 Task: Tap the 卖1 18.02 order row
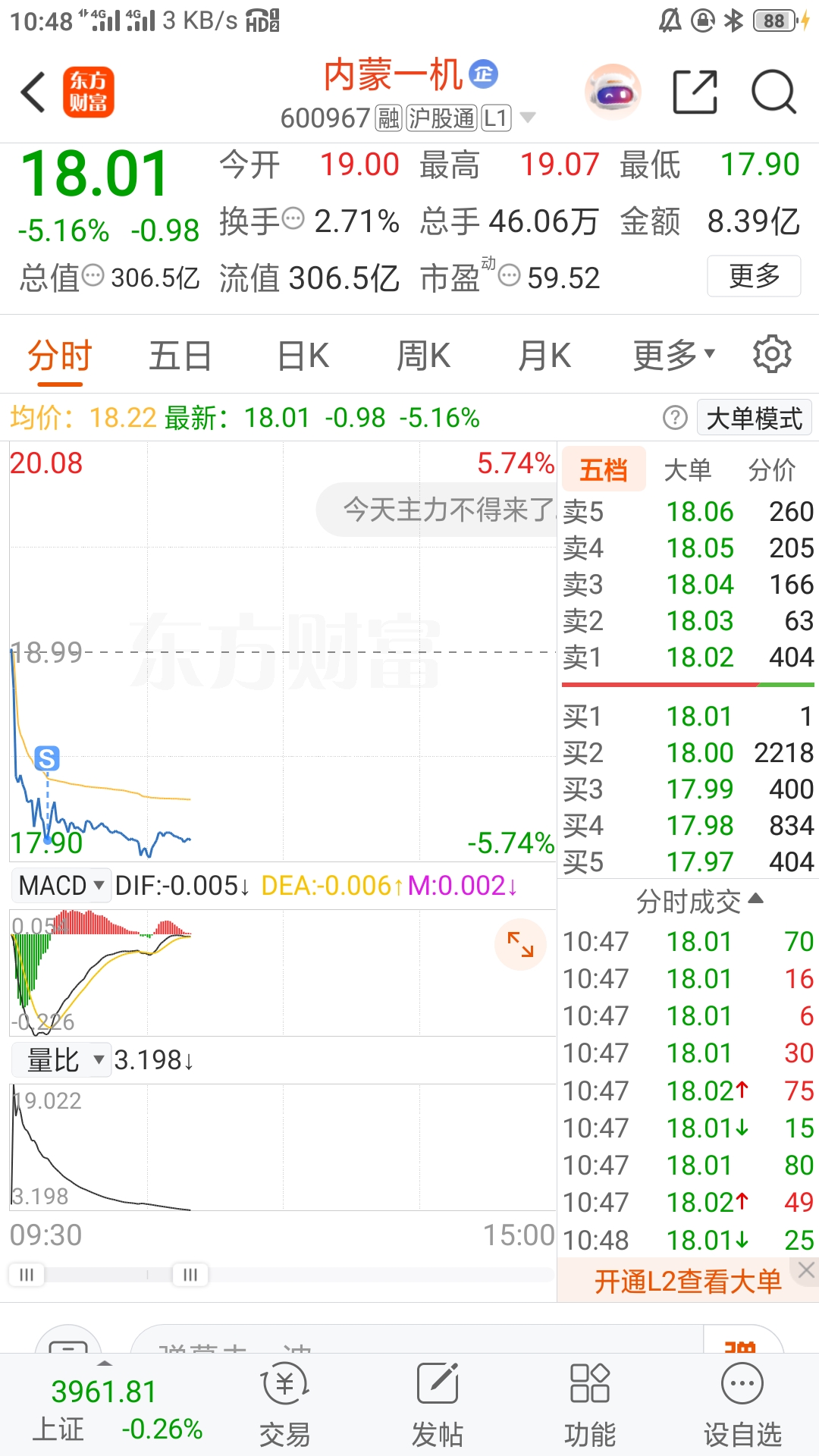(689, 657)
